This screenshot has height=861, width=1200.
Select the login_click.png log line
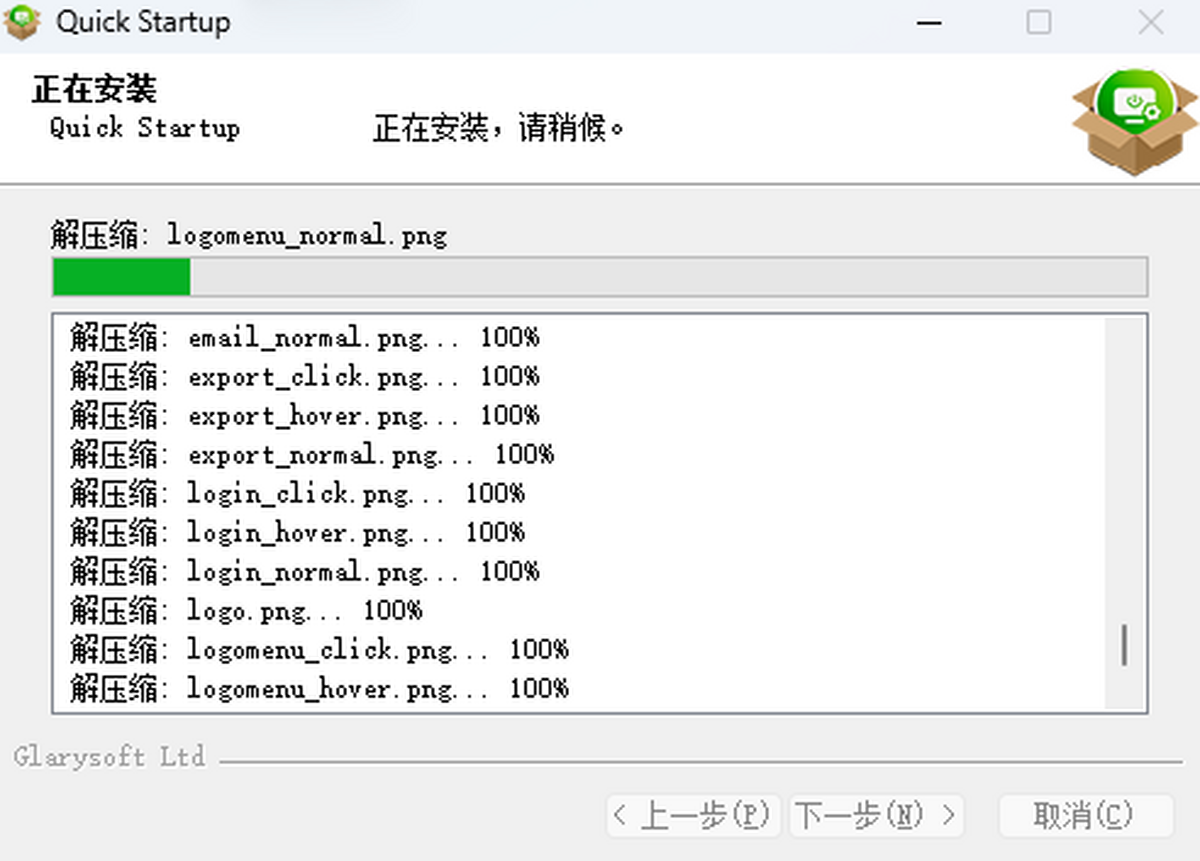tap(297, 494)
